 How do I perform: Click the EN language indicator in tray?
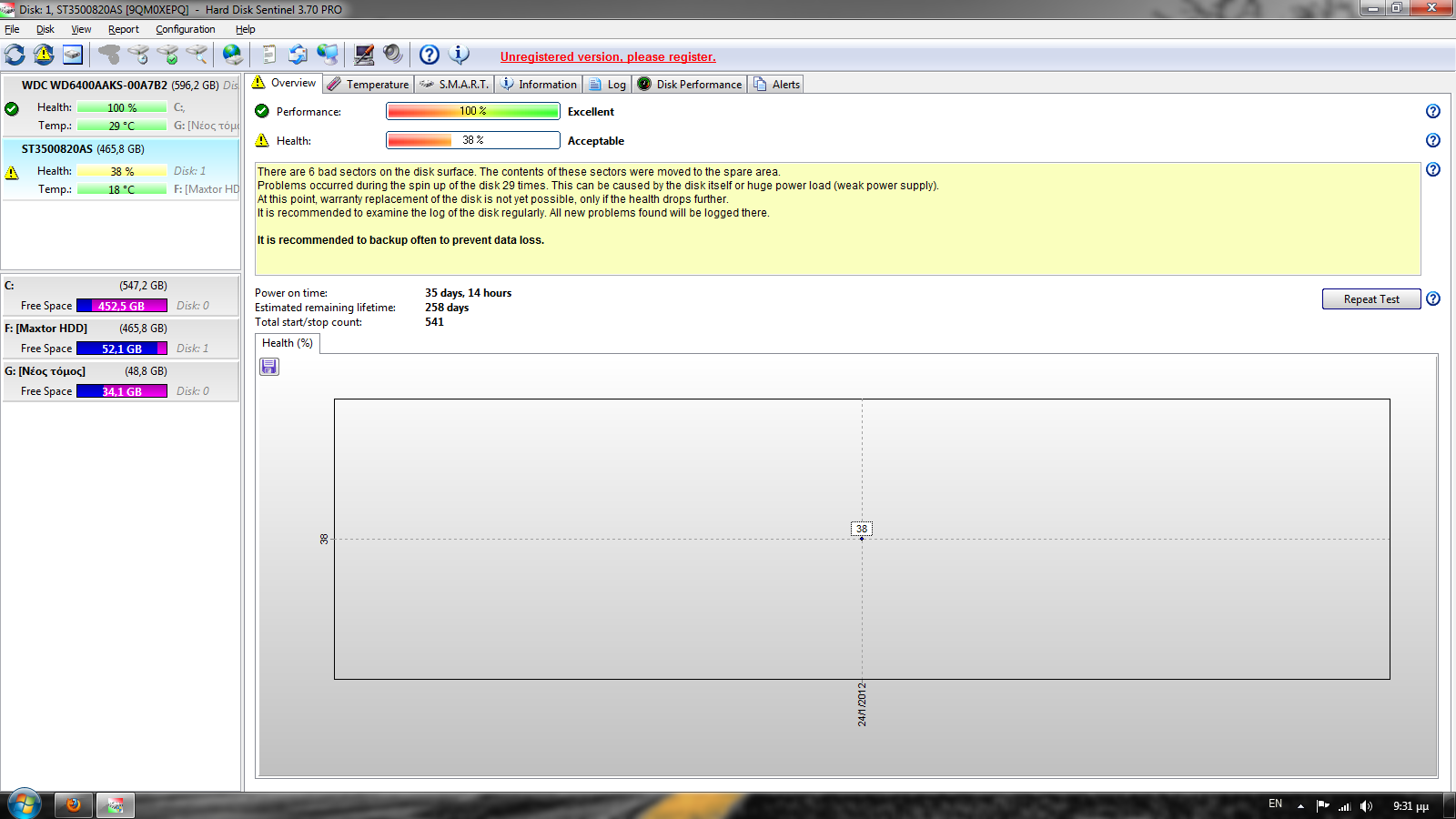[1275, 804]
